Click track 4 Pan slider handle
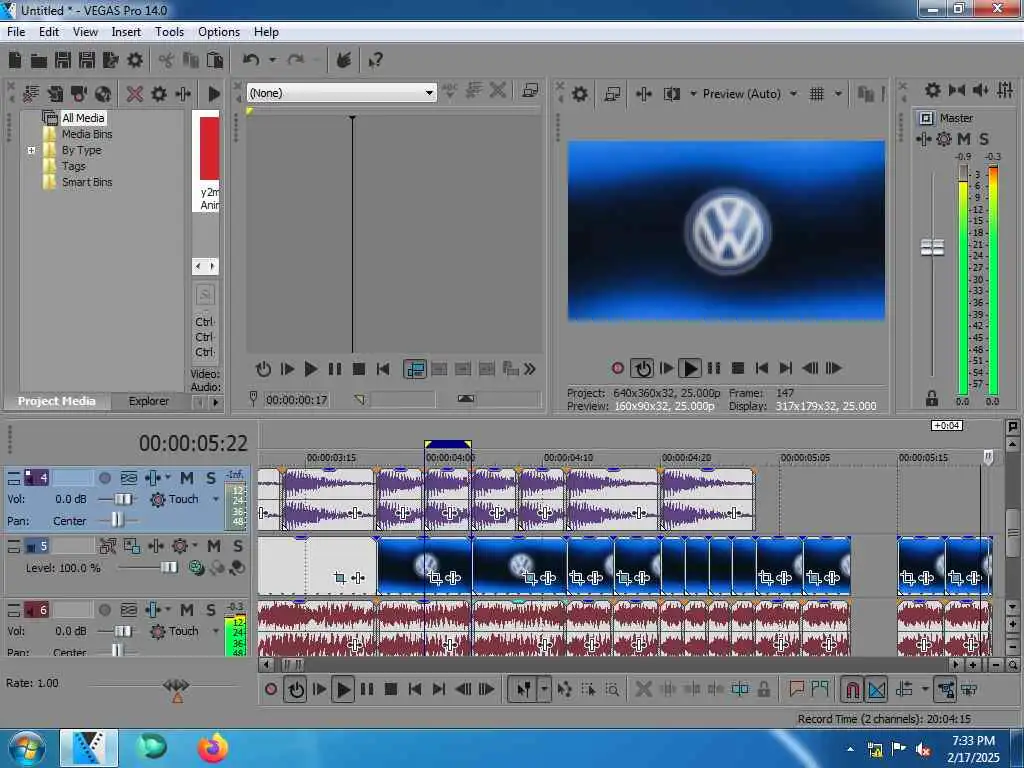Screen dimensions: 1024x768 (117, 520)
